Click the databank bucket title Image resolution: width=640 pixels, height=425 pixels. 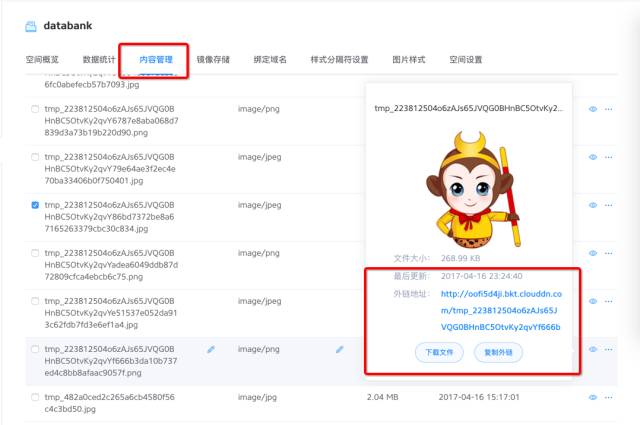click(x=68, y=26)
